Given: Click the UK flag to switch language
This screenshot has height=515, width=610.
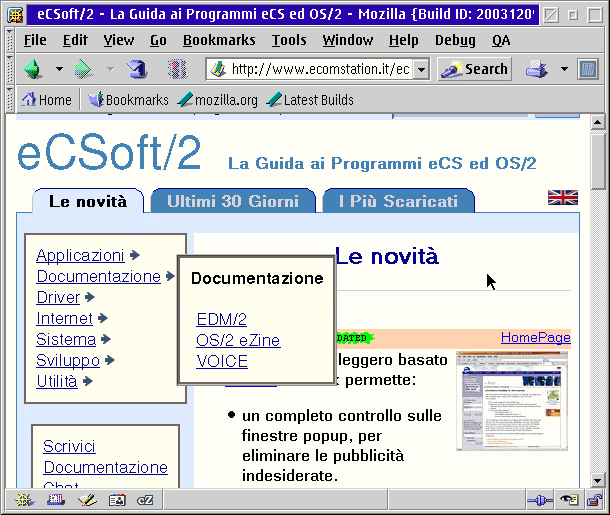Looking at the screenshot, I should (x=562, y=197).
